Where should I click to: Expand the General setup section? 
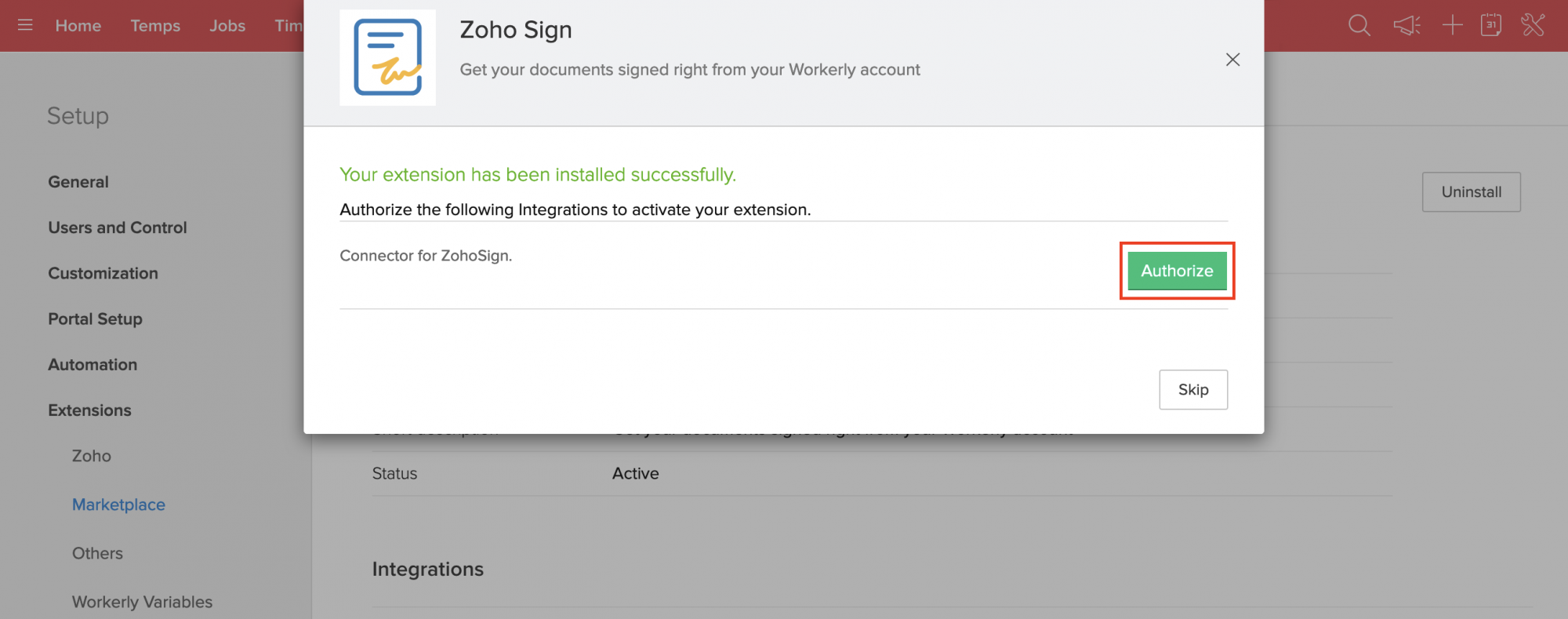[x=78, y=182]
